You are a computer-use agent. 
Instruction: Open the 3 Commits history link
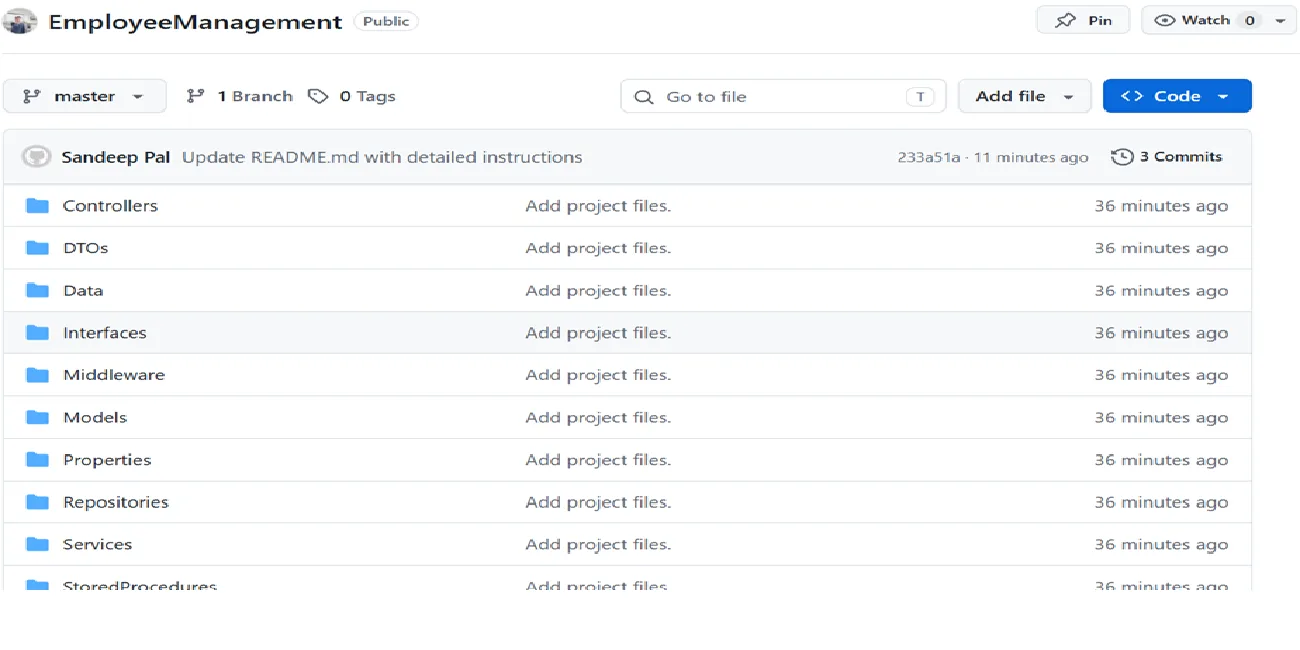[1167, 157]
